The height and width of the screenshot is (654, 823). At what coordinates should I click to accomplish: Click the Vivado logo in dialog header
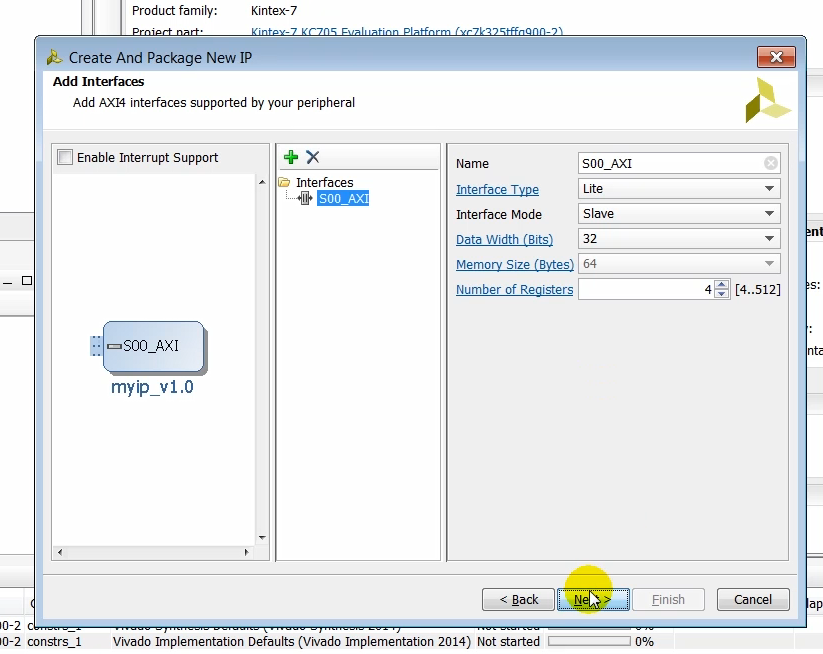(x=767, y=100)
